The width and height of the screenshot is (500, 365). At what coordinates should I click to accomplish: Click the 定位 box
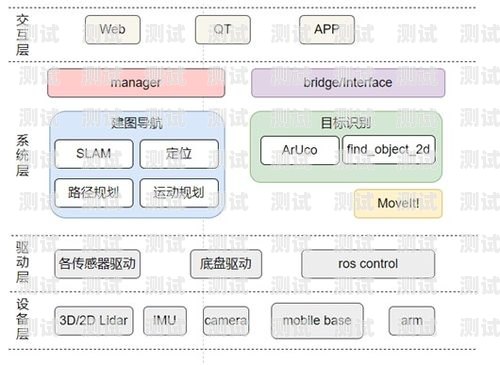pyautogui.click(x=179, y=154)
